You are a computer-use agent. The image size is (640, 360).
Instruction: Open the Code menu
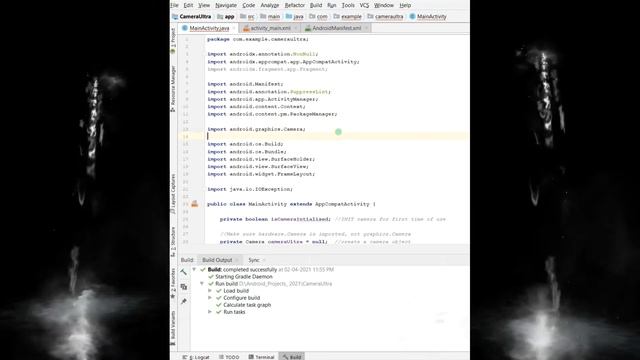[249, 5]
